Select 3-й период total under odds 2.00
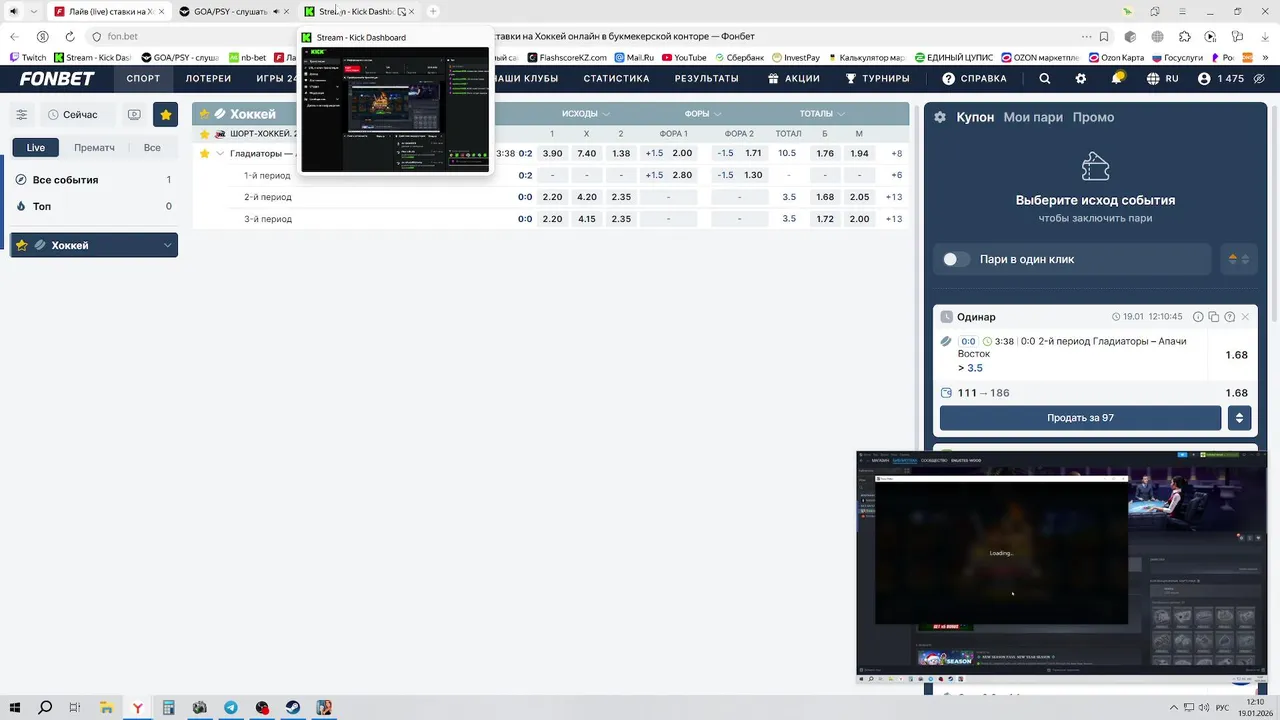 pos(859,219)
